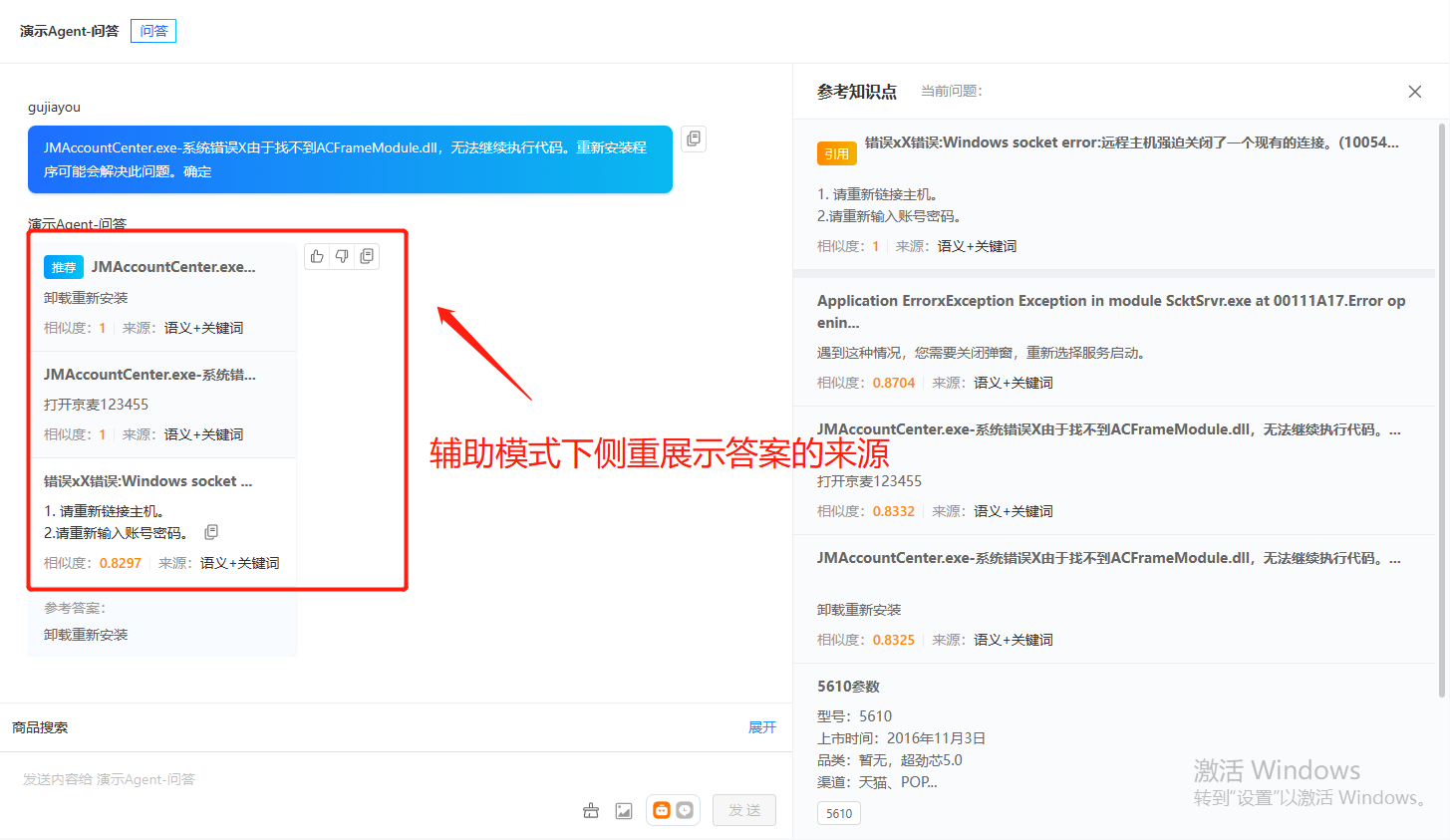Close the 参考知识点 panel
1450x840 pixels.
pyautogui.click(x=1414, y=92)
